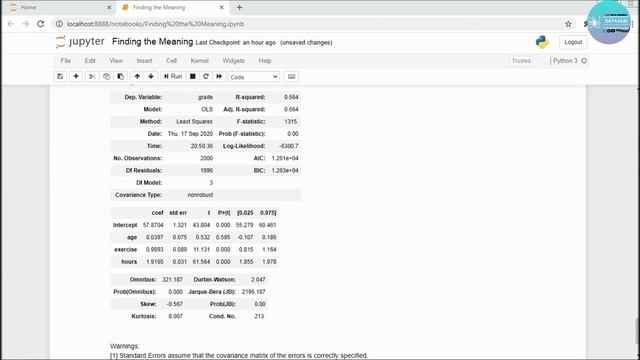Image resolution: width=640 pixels, height=360 pixels.
Task: Open the Help menu
Action: (265, 61)
